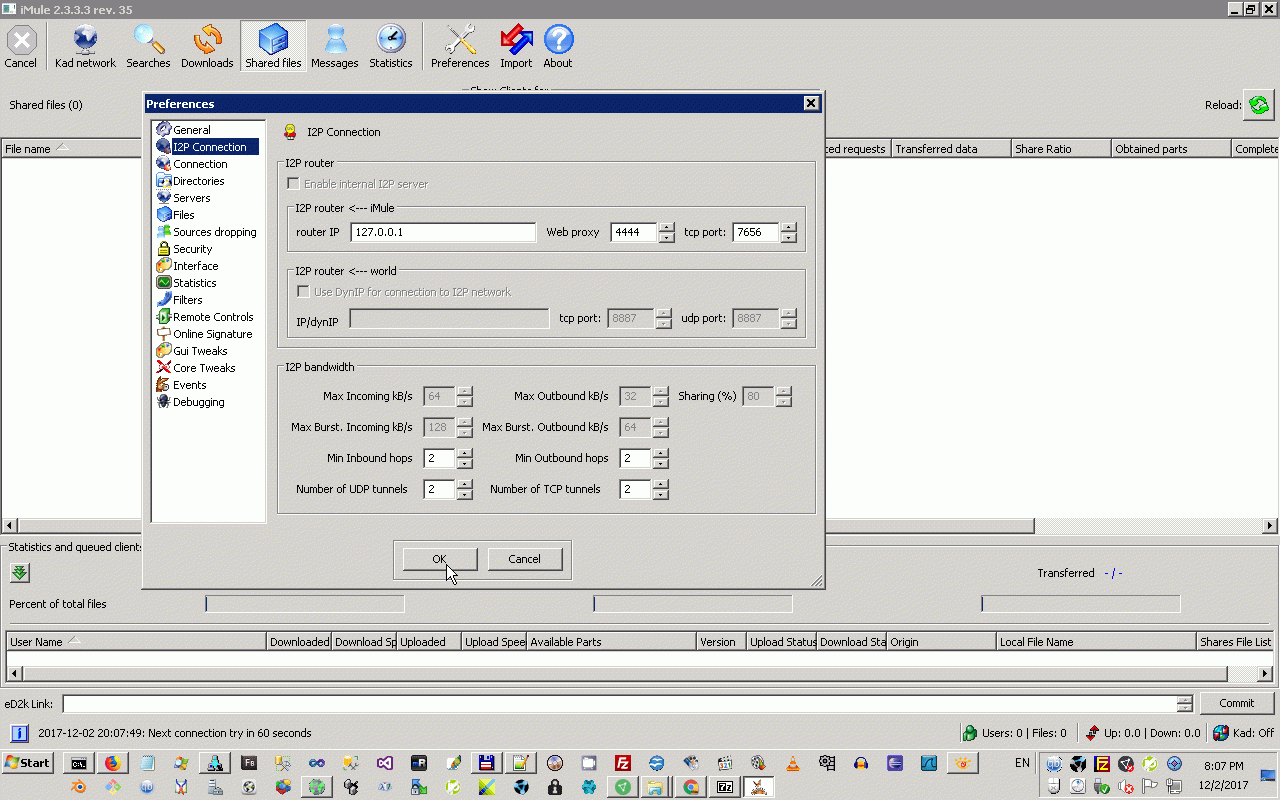Open the Statistics toolbar view
This screenshot has height=800, width=1280.
390,47
